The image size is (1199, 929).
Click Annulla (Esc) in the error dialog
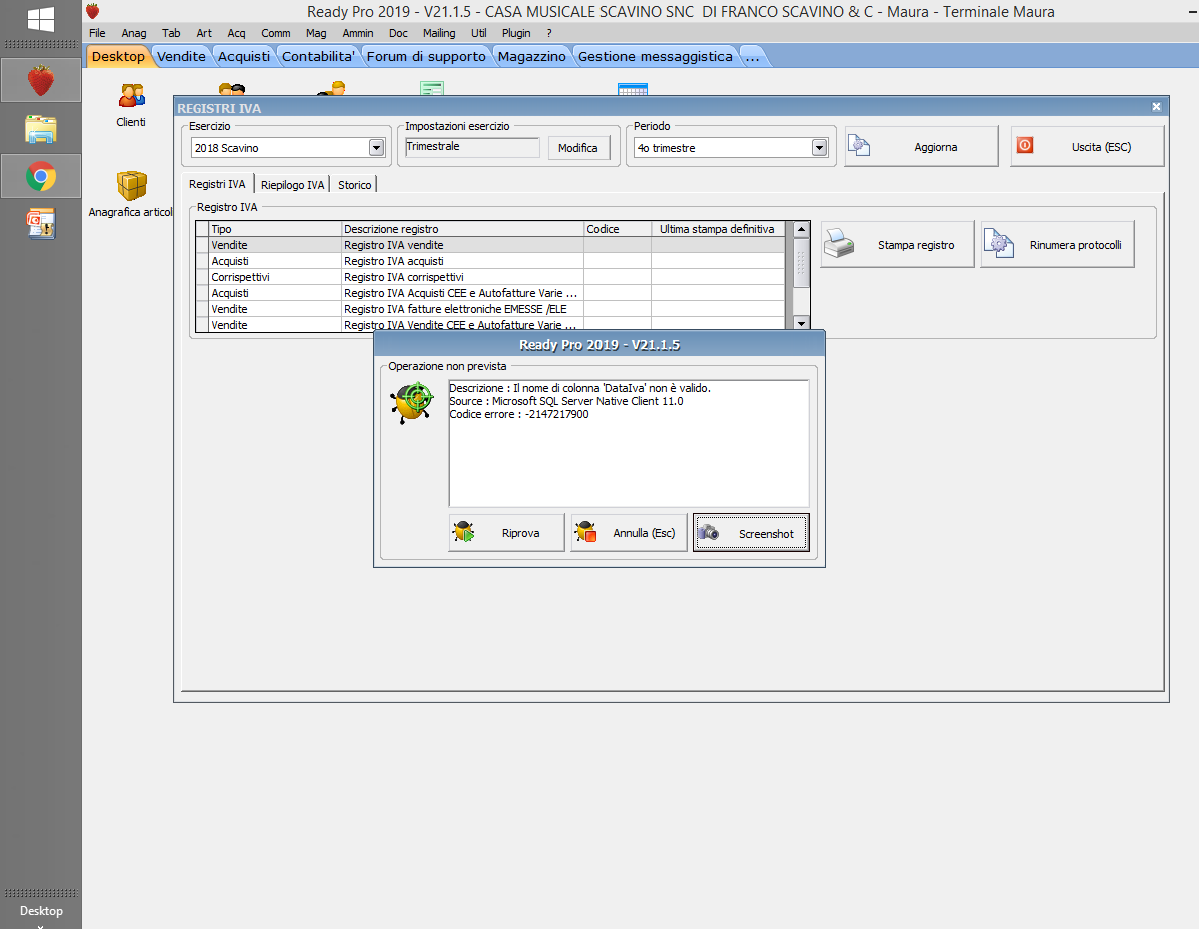click(629, 533)
